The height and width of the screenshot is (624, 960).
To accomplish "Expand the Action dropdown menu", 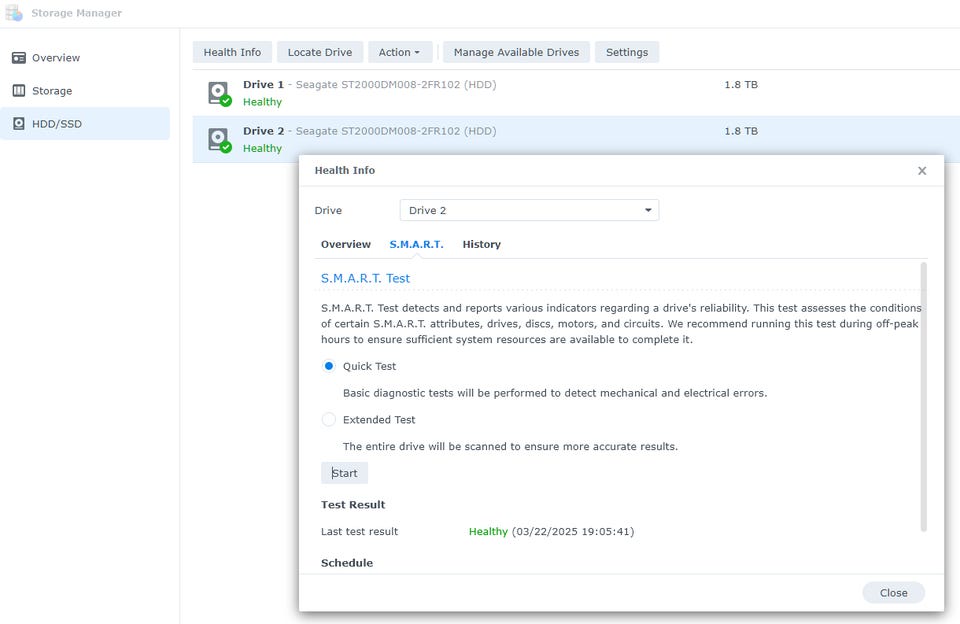I will tap(399, 52).
